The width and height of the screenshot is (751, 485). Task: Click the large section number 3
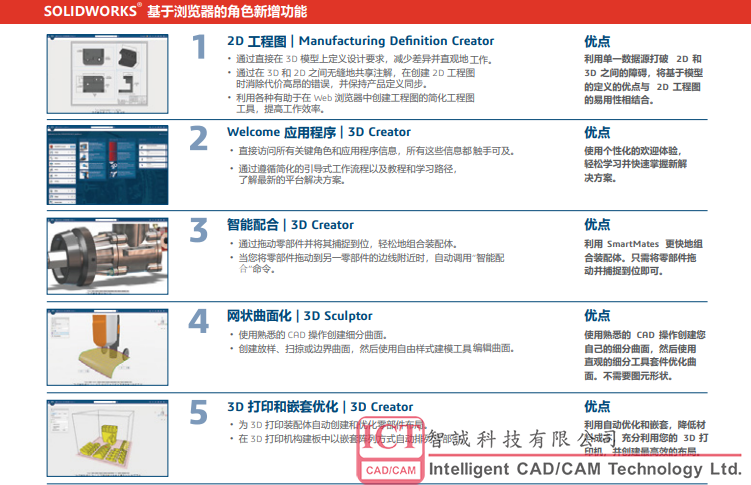199,231
